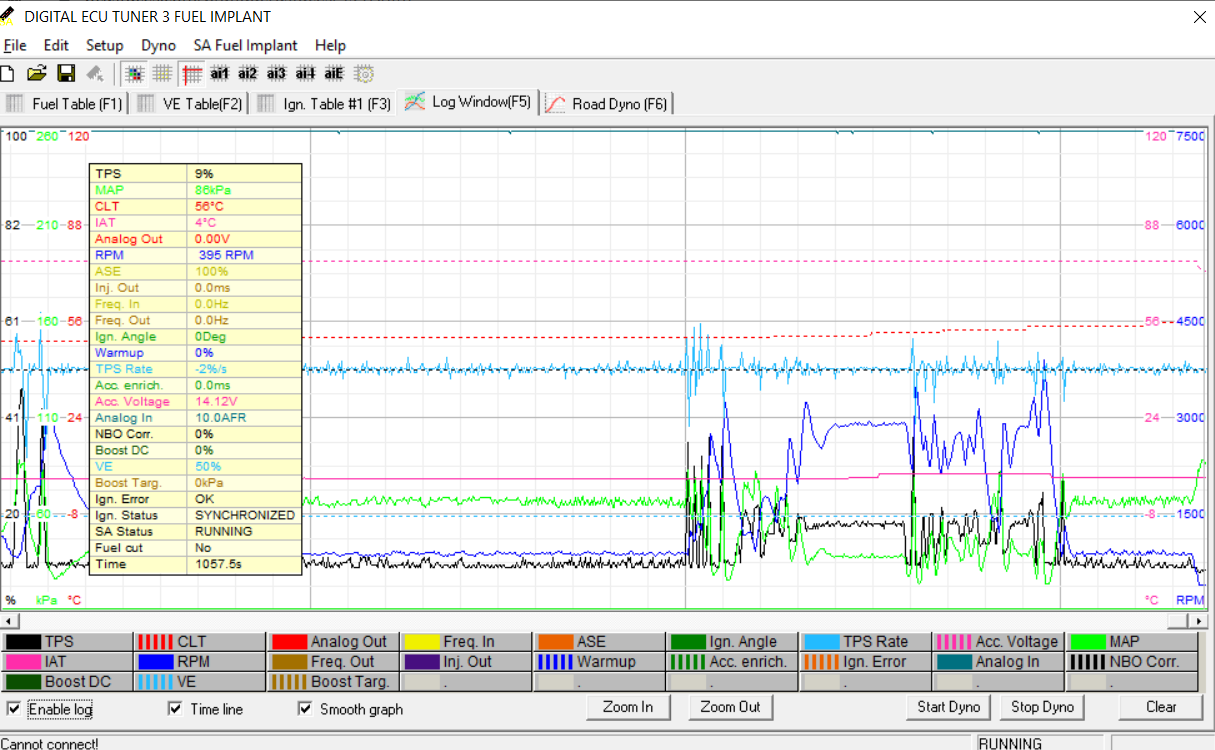This screenshot has height=750, width=1215.
Task: Select the ai2 toolbar icon
Action: [x=248, y=73]
